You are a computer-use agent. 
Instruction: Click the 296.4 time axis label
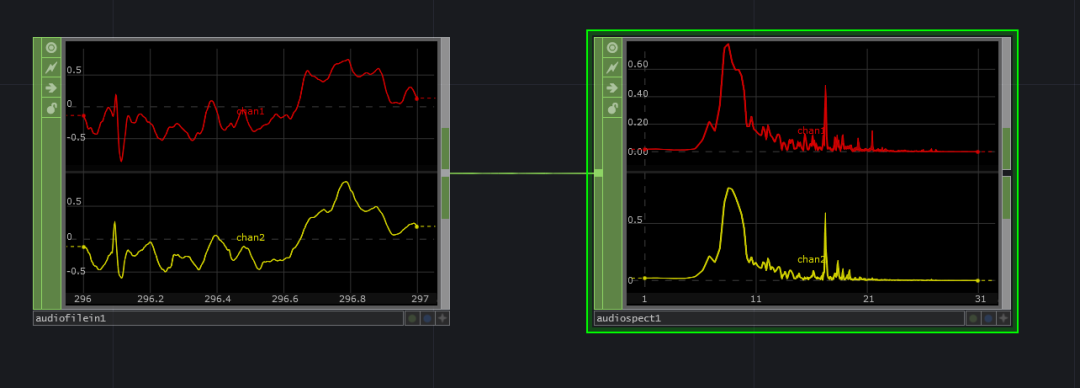pyautogui.click(x=217, y=300)
